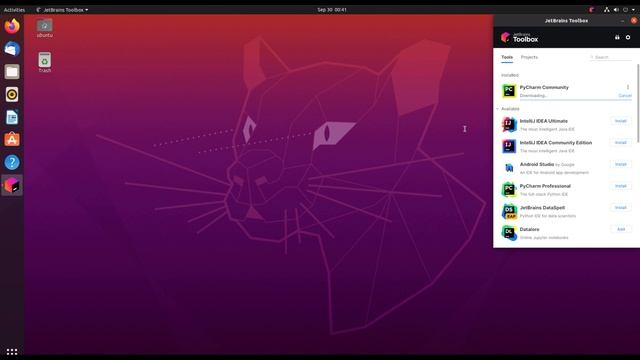This screenshot has height=360, width=640.
Task: Open the Activities overview
Action: point(14,9)
